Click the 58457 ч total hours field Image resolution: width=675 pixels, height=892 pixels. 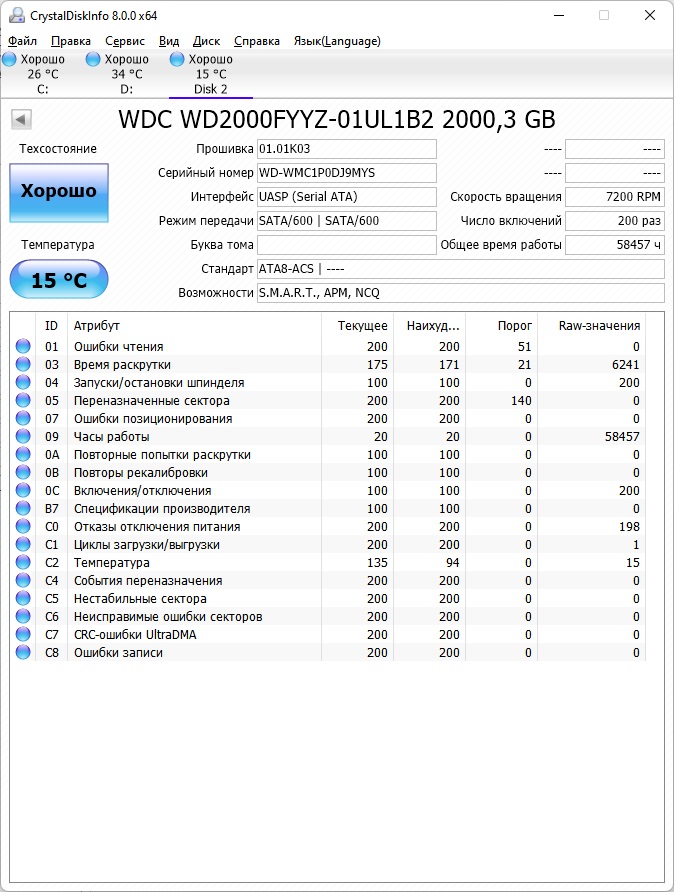(615, 245)
